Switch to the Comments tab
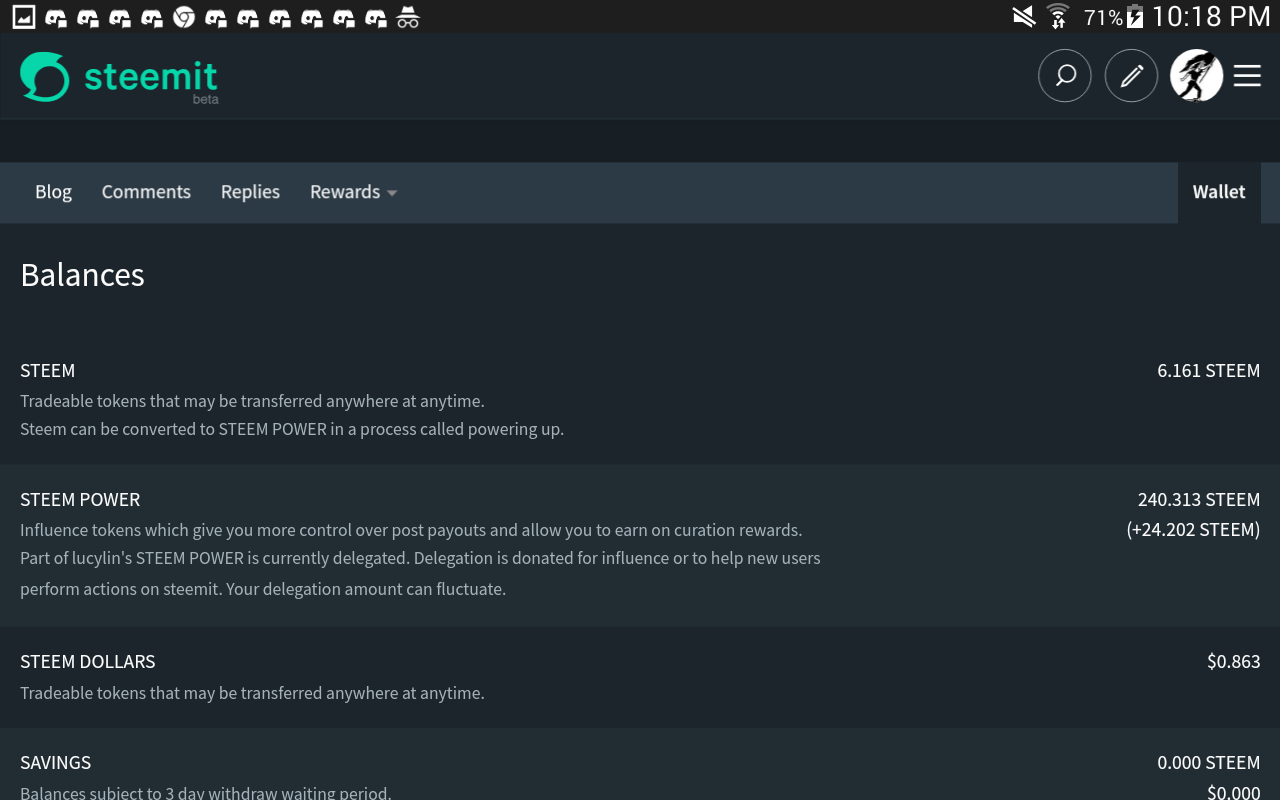 pos(146,192)
